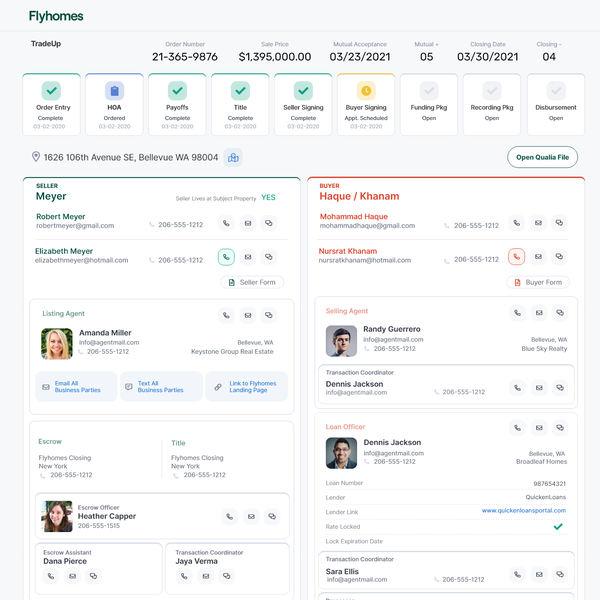Click Email All Business Parties
The height and width of the screenshot is (600, 600).
tap(76, 386)
